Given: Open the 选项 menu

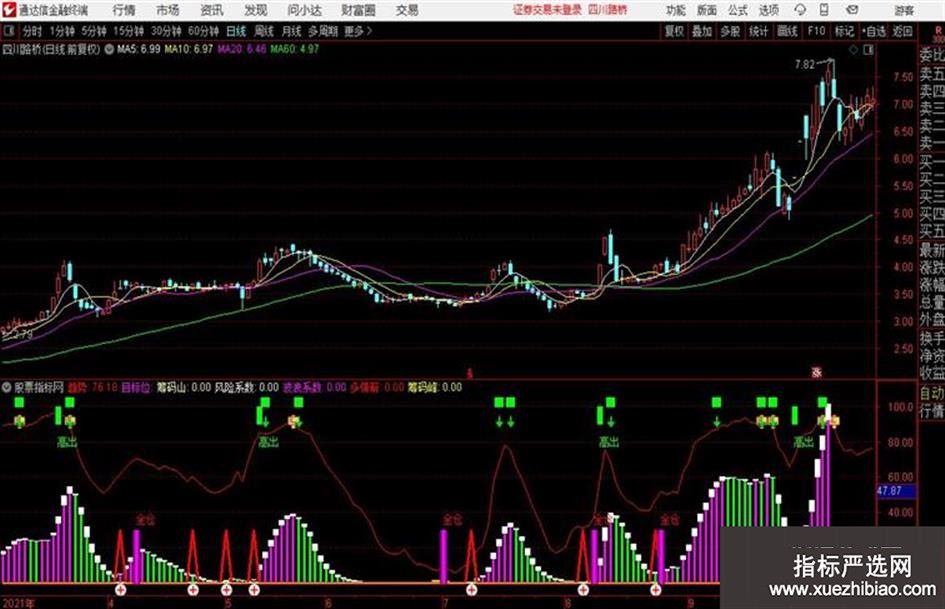Looking at the screenshot, I should pos(769,10).
